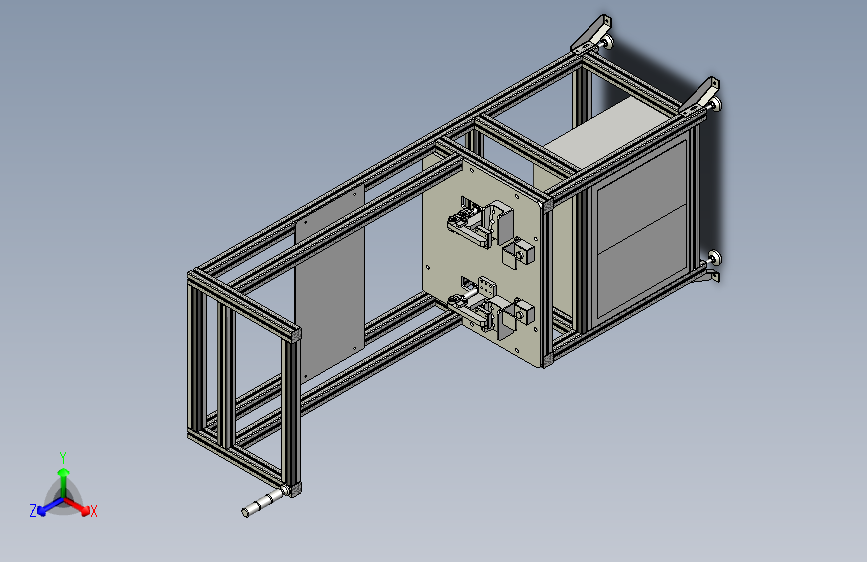Image resolution: width=867 pixels, height=562 pixels.
Task: Click the red X axis of the triad
Action: 77,506
